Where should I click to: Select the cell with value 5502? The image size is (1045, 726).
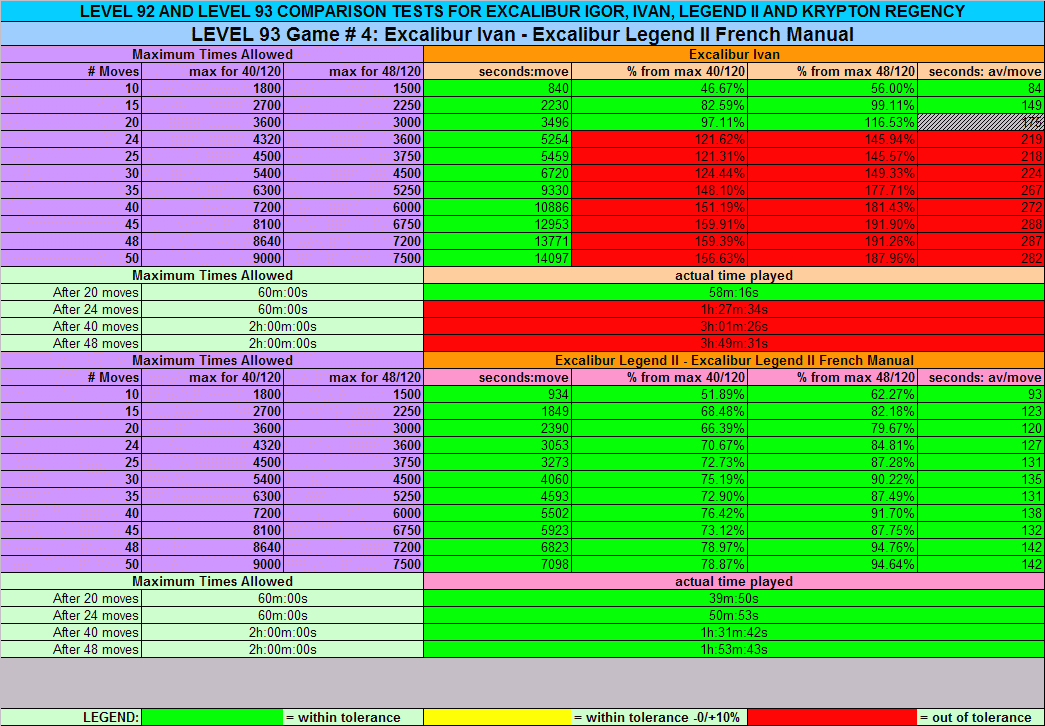(x=497, y=513)
